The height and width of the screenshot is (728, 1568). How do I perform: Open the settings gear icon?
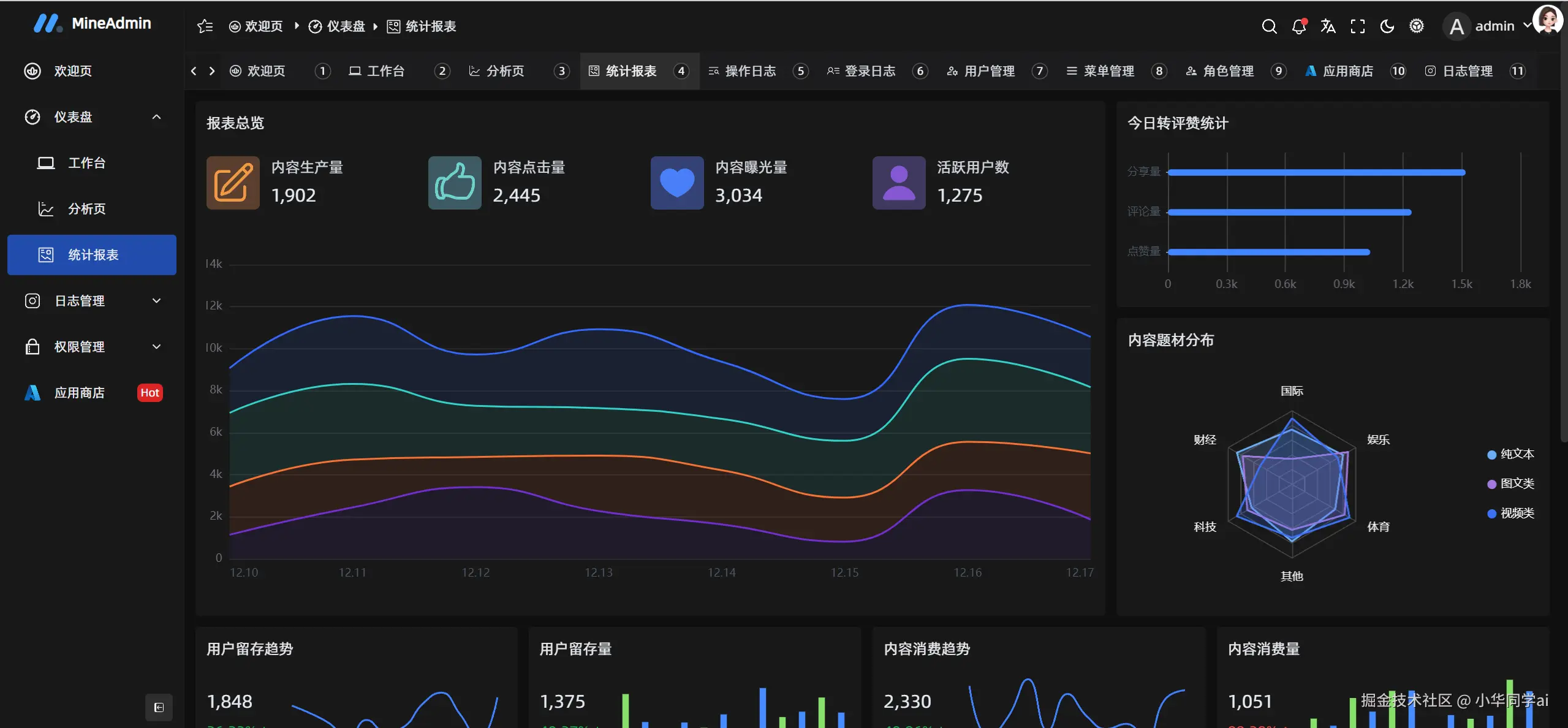pos(1416,26)
